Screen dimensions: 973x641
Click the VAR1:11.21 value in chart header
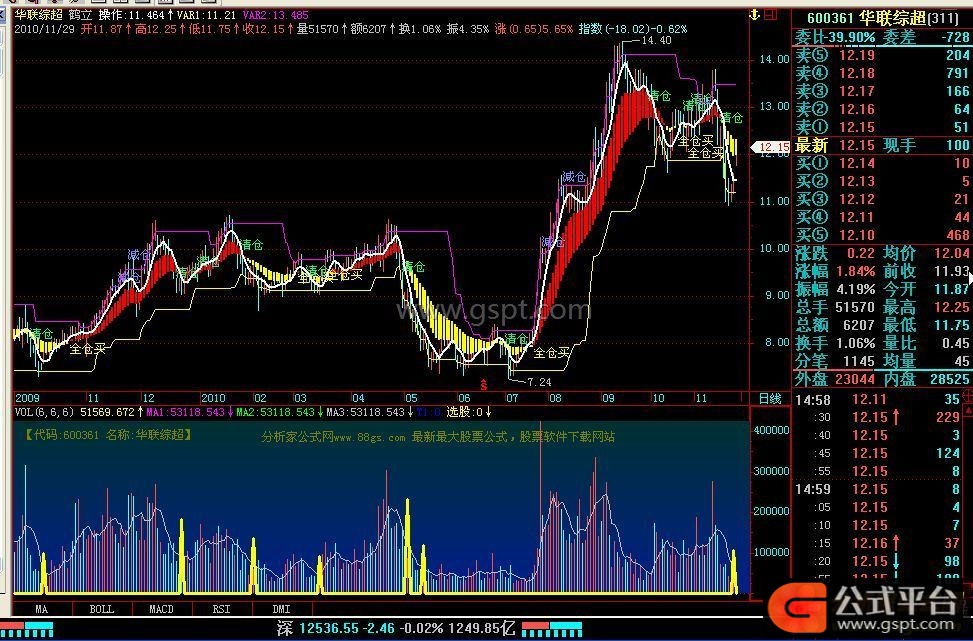[x=207, y=15]
